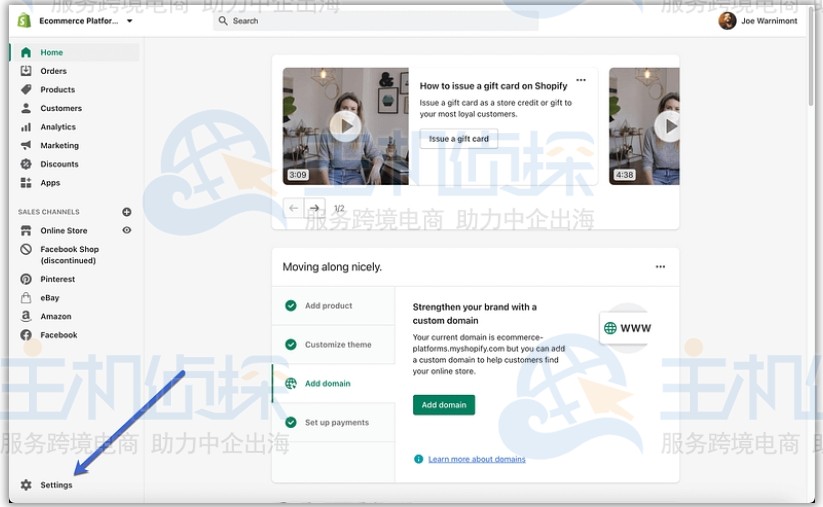Click the Search input field
Screen dimensions: 823x507
[376, 21]
